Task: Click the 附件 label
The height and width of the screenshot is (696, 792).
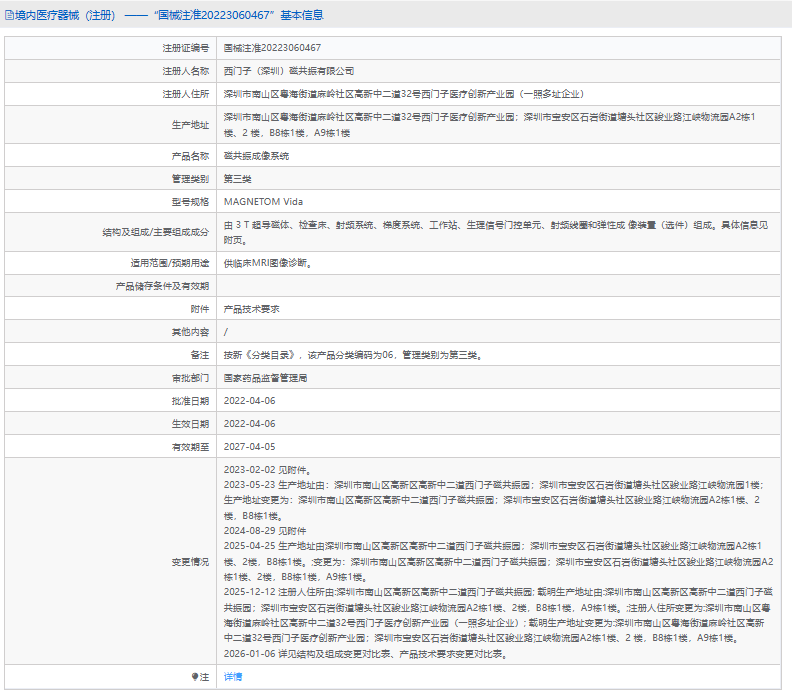Action: pyautogui.click(x=200, y=309)
